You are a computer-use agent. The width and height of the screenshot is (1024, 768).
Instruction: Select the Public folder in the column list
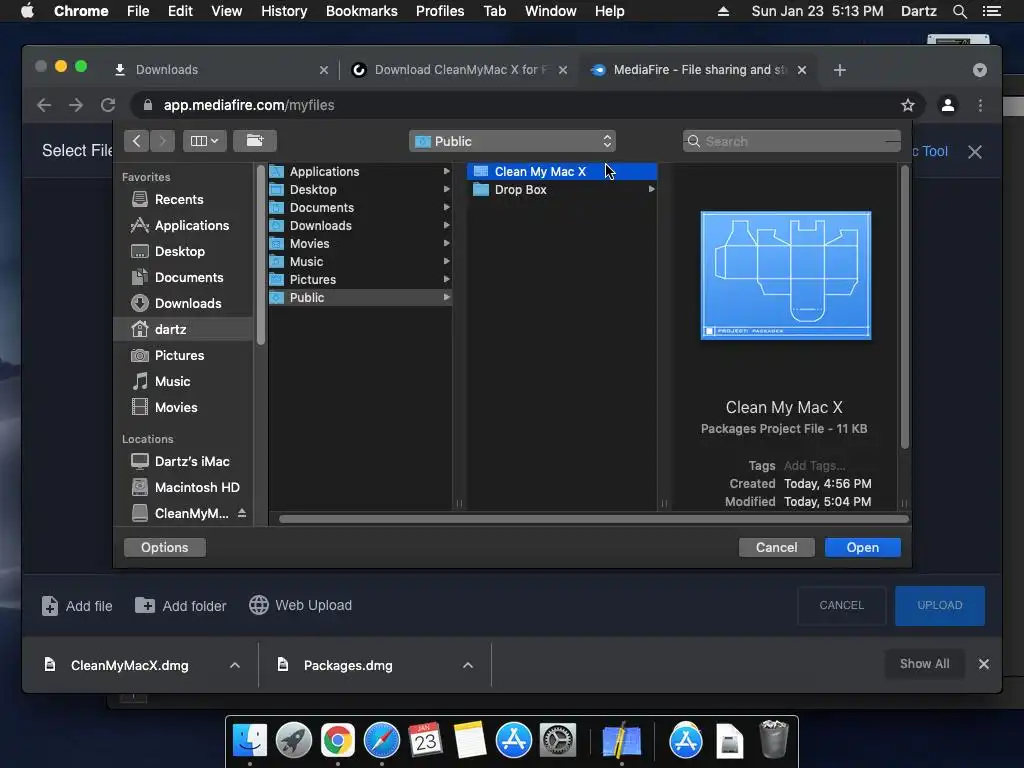pyautogui.click(x=360, y=297)
